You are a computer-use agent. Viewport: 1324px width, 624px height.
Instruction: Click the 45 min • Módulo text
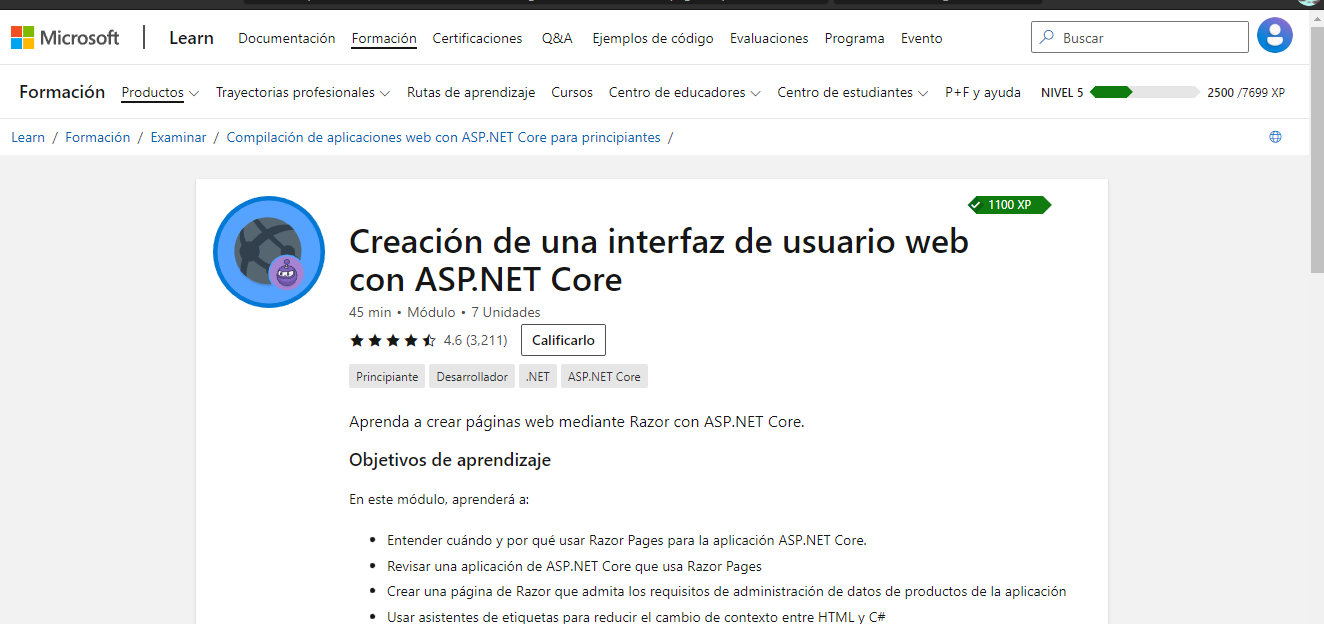click(402, 312)
